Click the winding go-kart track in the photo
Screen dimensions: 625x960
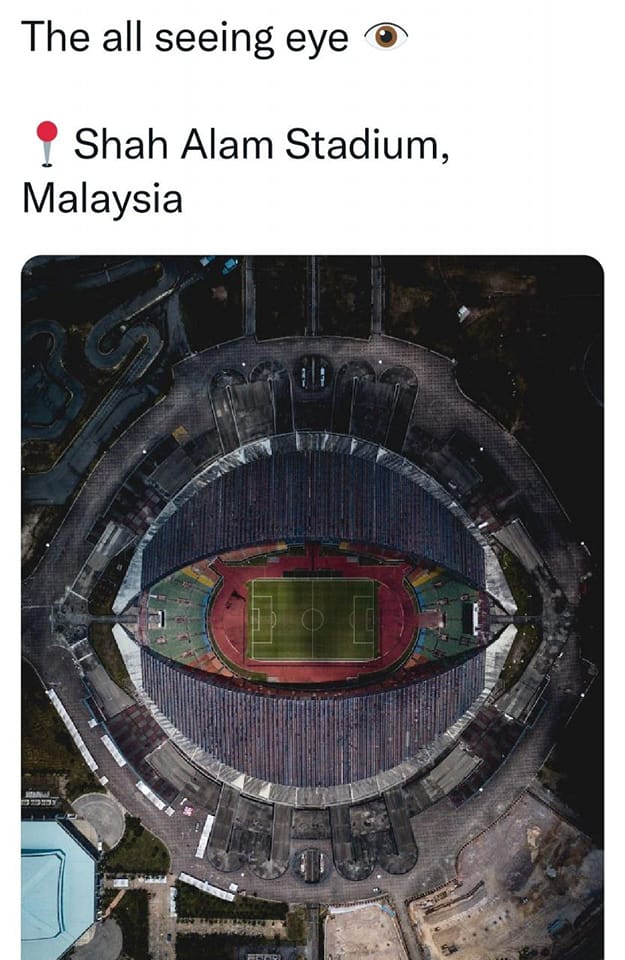tap(92, 367)
